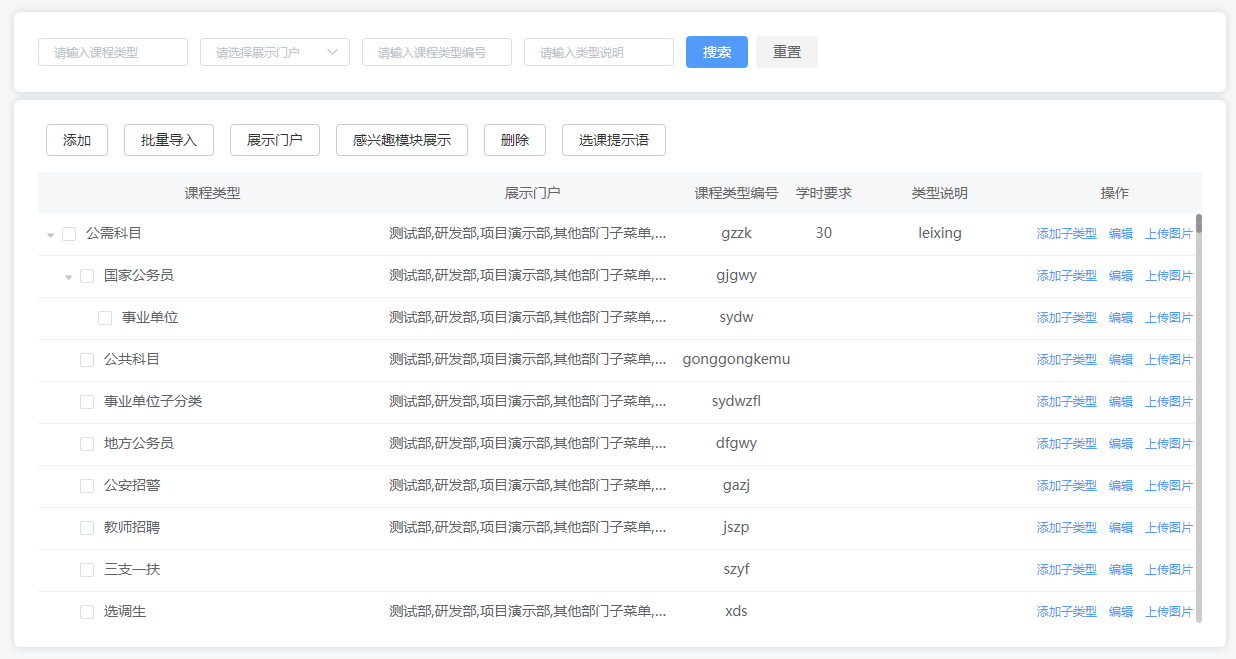Click the course code gonggongkemu
This screenshot has height=659, width=1236.
click(x=736, y=359)
